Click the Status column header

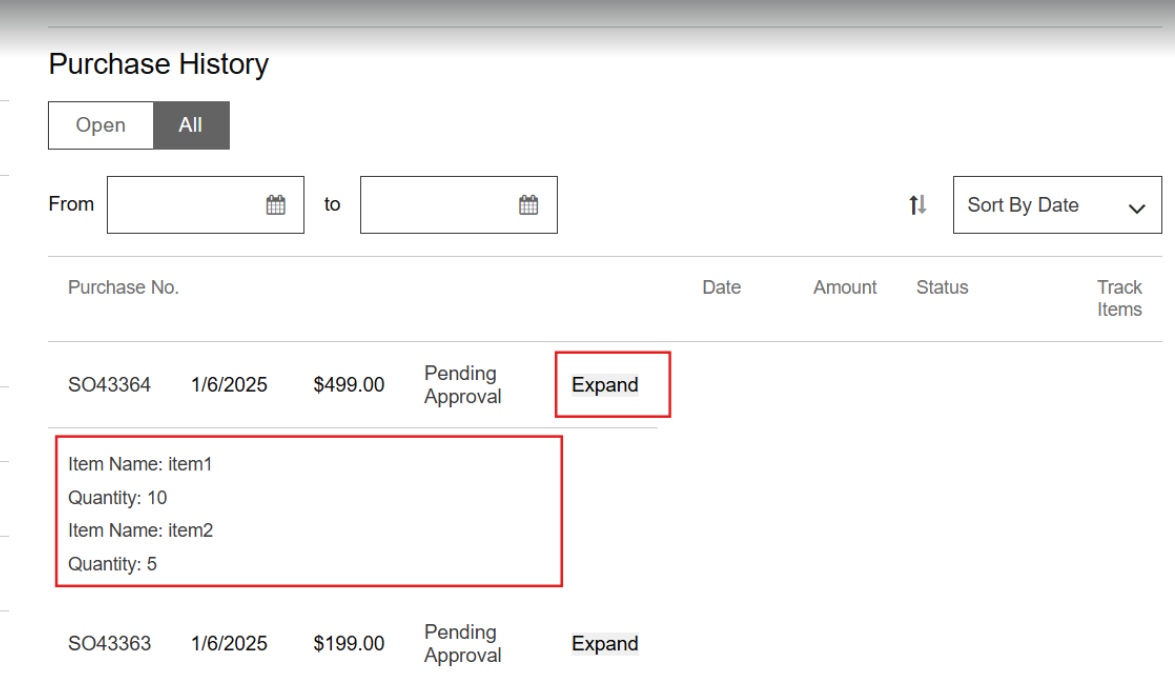click(942, 288)
